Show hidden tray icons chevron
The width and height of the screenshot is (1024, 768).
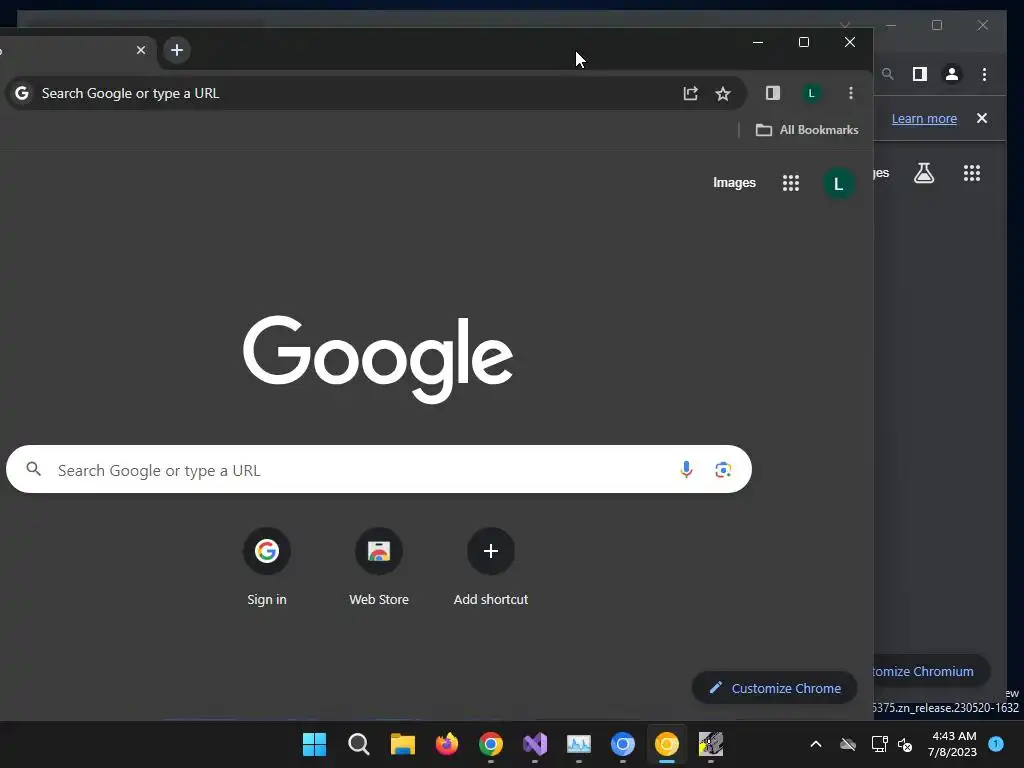816,744
